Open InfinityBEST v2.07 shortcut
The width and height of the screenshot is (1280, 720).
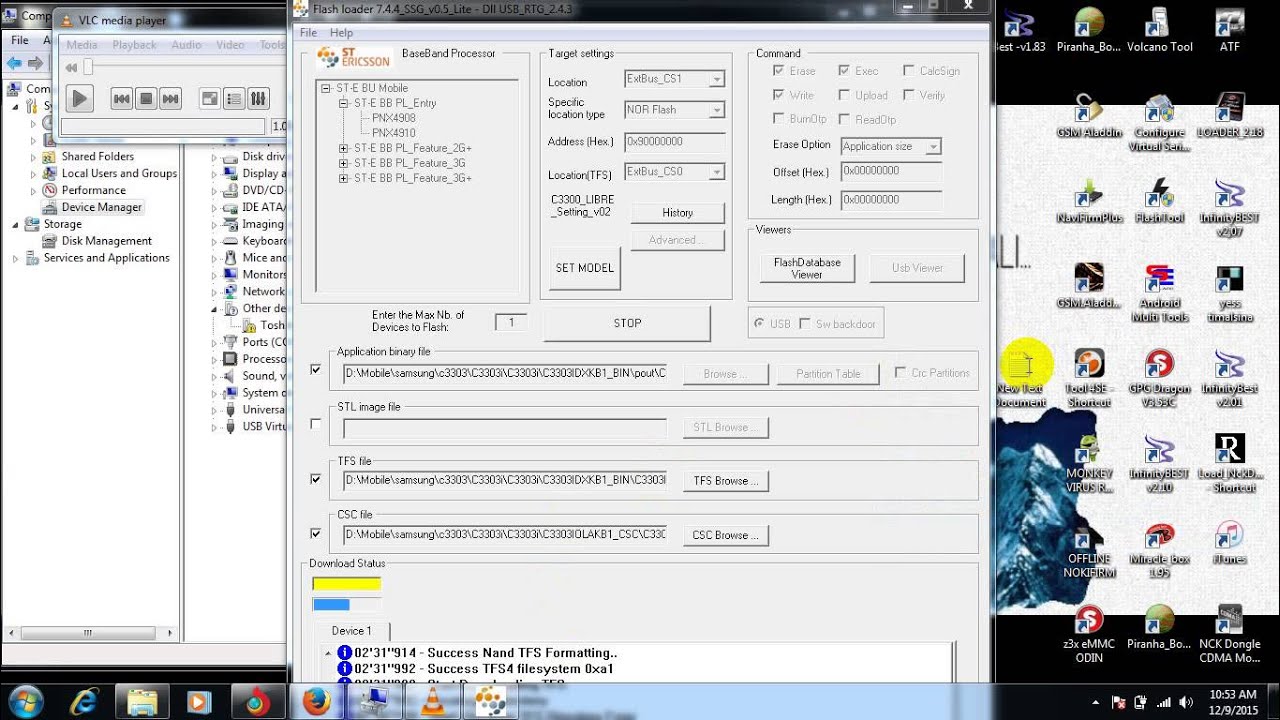[x=1229, y=208]
